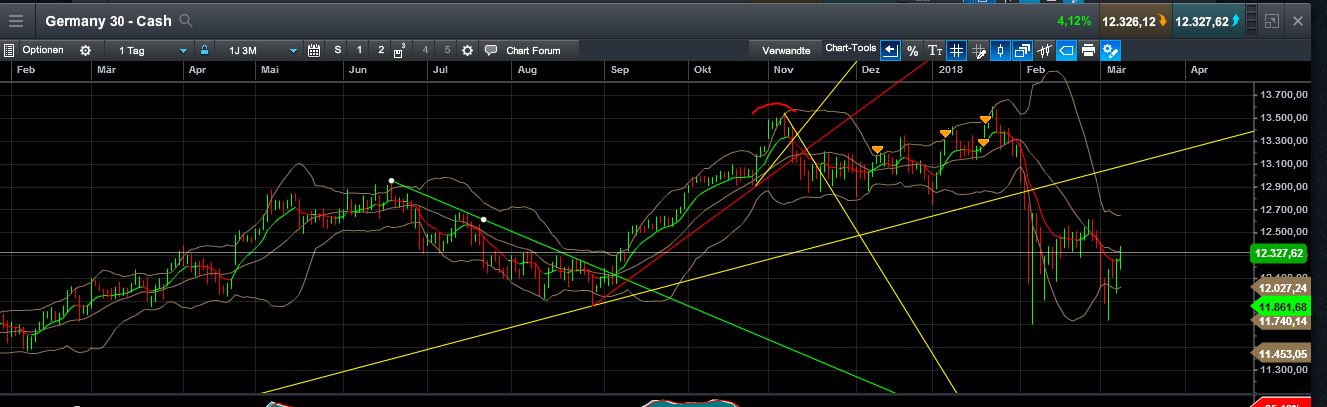Open the hamburger menu beside Germany 30
Screen dimensions: 1327x407
tap(17, 20)
